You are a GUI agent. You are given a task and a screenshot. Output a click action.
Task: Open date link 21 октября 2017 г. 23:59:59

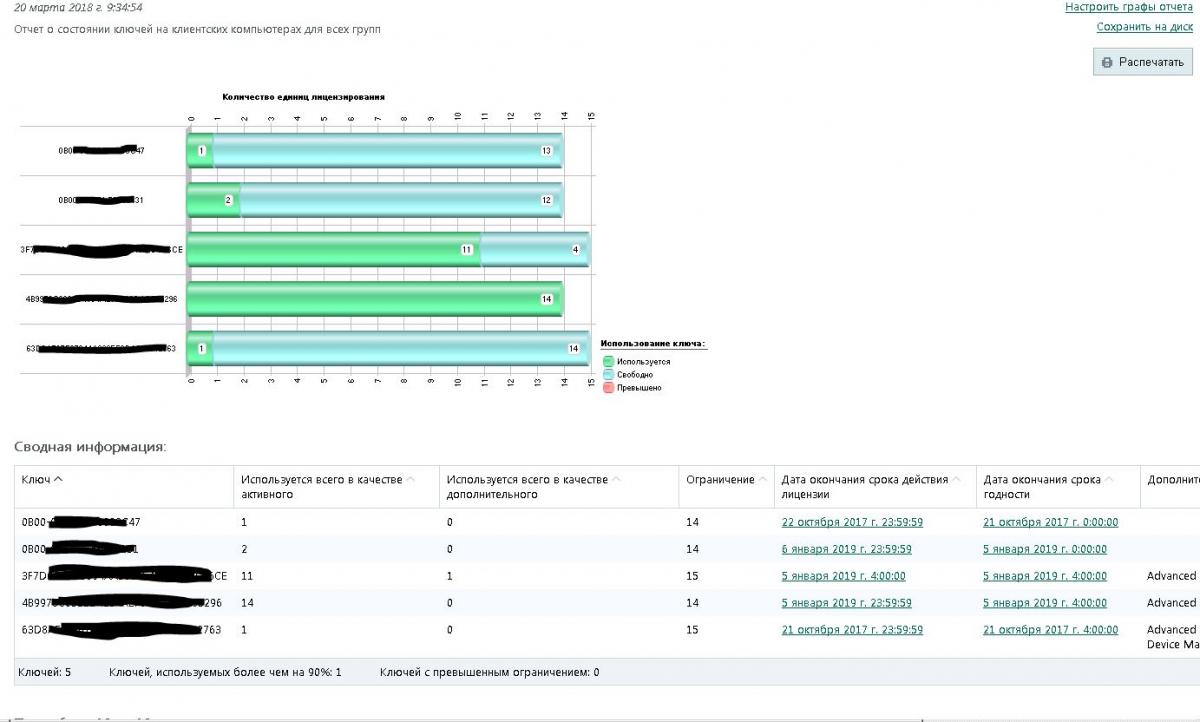click(852, 630)
